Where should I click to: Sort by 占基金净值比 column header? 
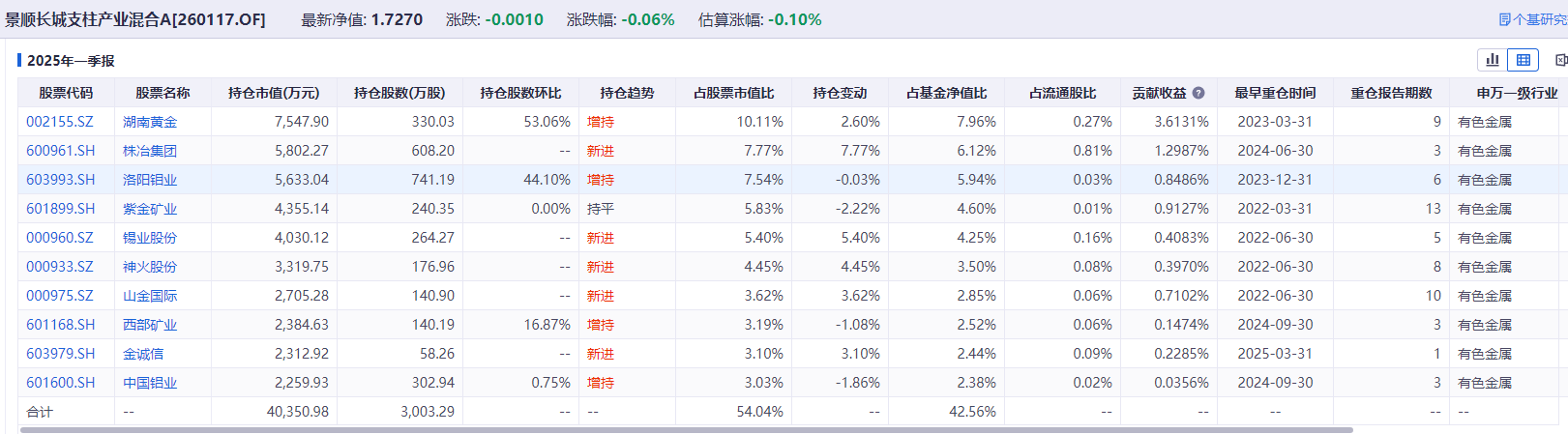tap(946, 93)
